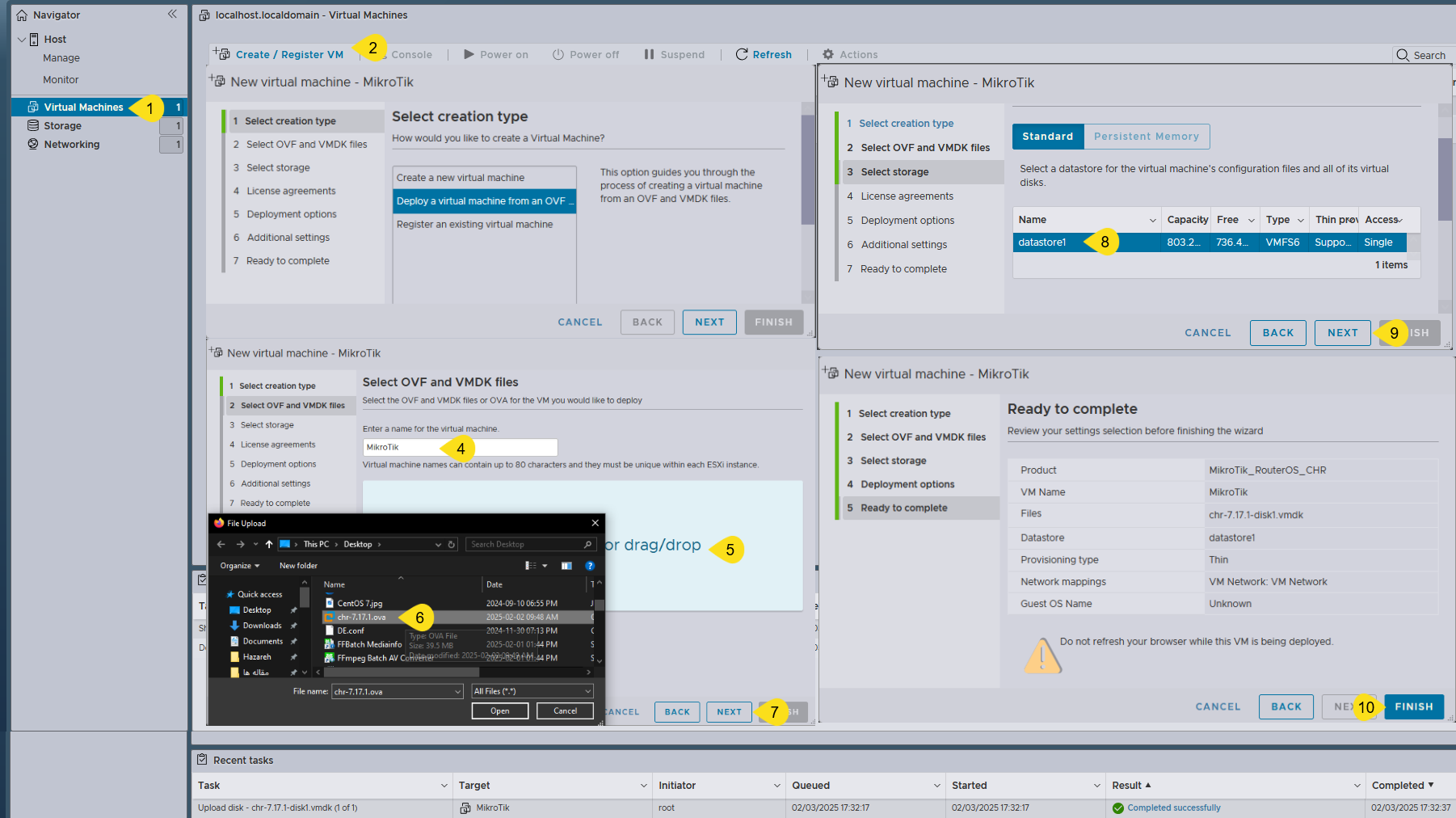This screenshot has height=818, width=1456.
Task: Open the Result column dropdown in Recent tasks
Action: (x=1357, y=786)
